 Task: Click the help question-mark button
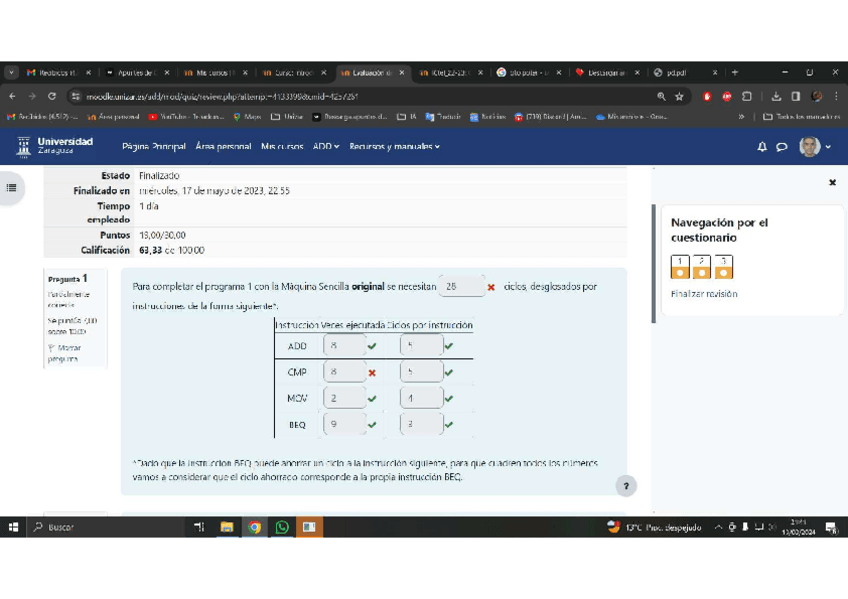point(626,486)
